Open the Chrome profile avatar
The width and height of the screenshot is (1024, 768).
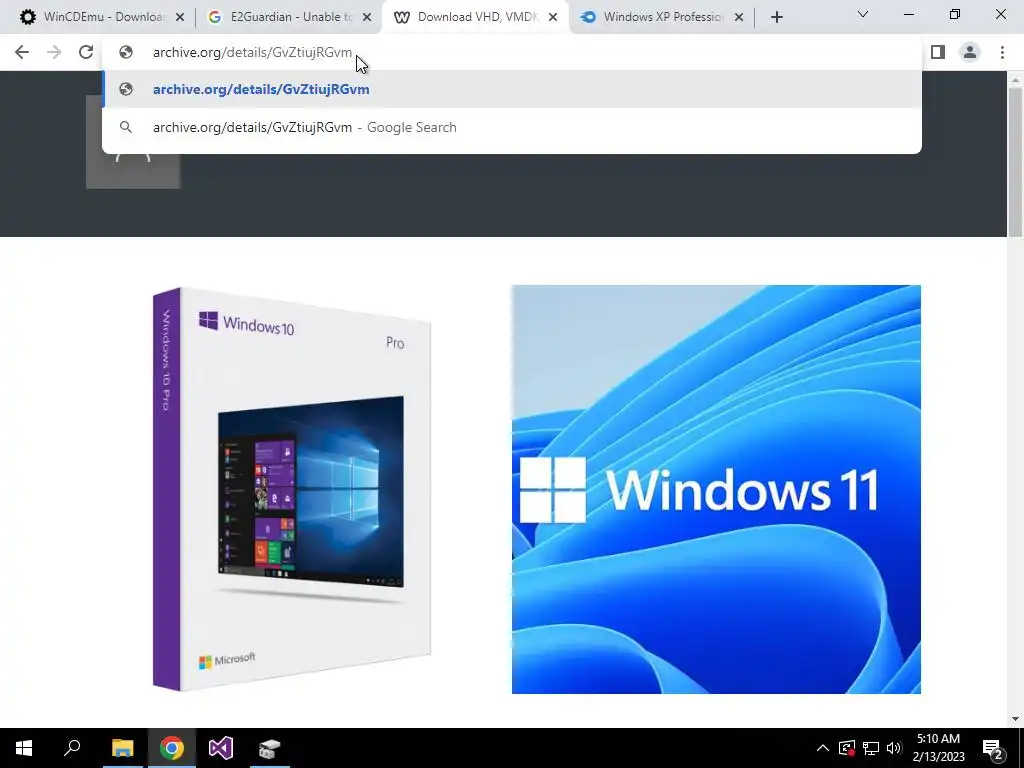pos(970,52)
